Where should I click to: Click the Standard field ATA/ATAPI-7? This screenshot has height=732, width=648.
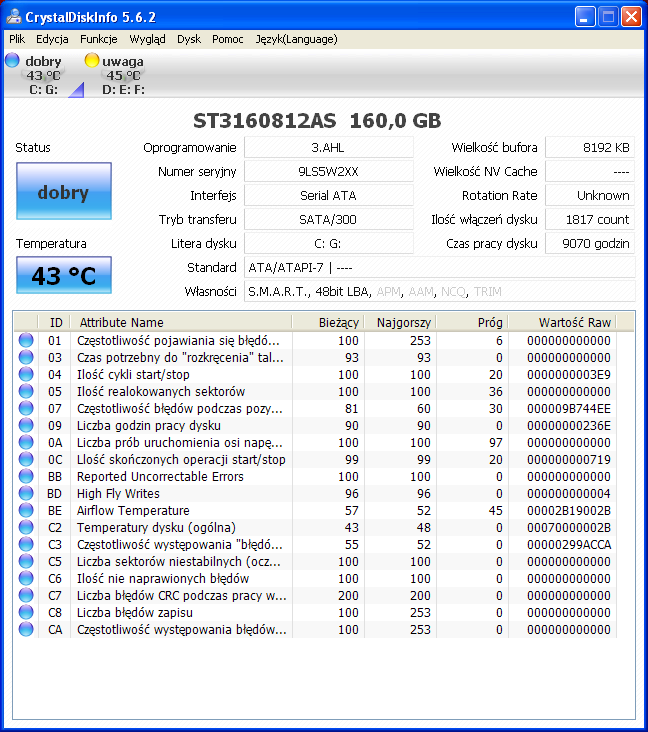point(440,267)
